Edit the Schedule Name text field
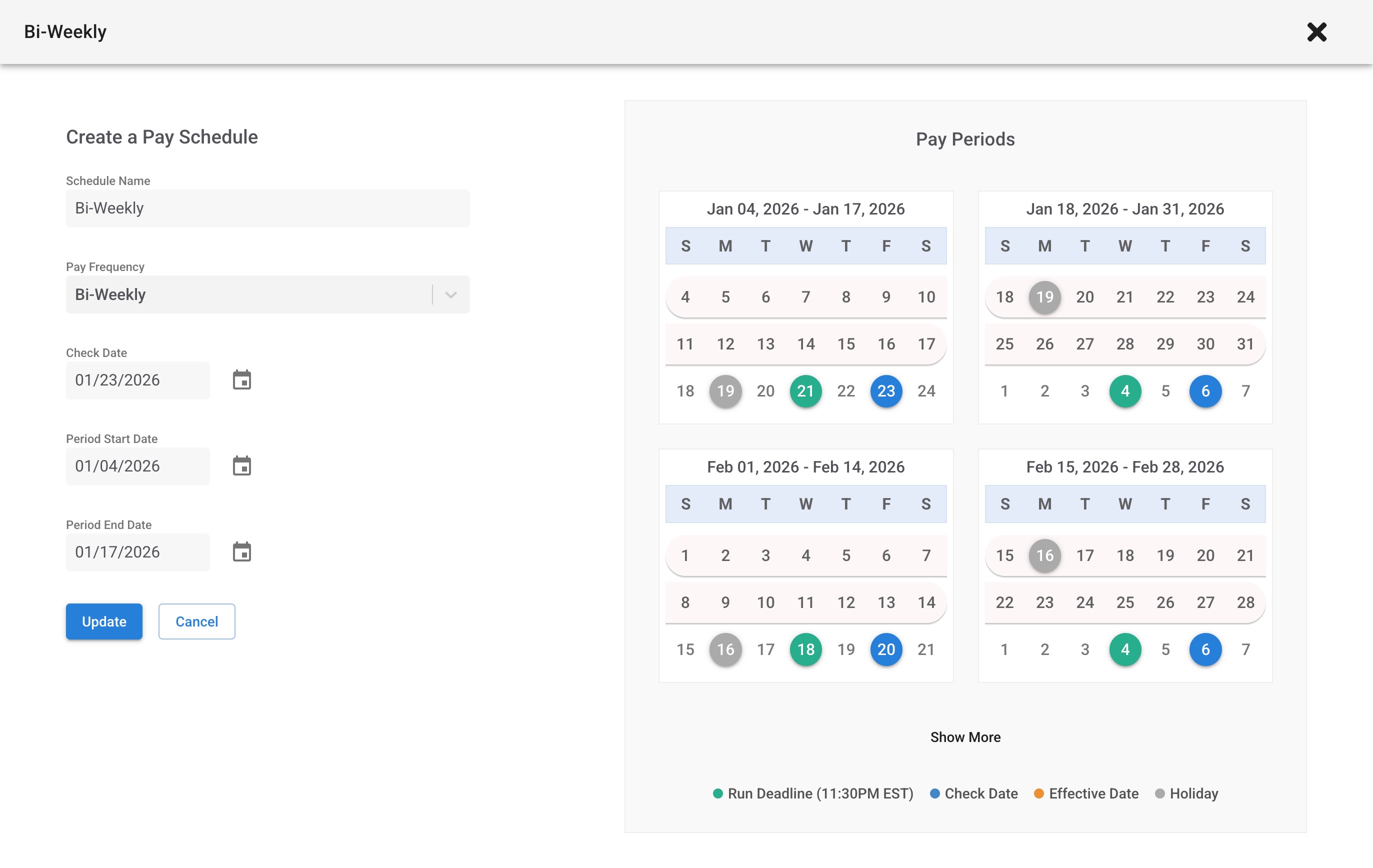The height and width of the screenshot is (868, 1373). 267,208
